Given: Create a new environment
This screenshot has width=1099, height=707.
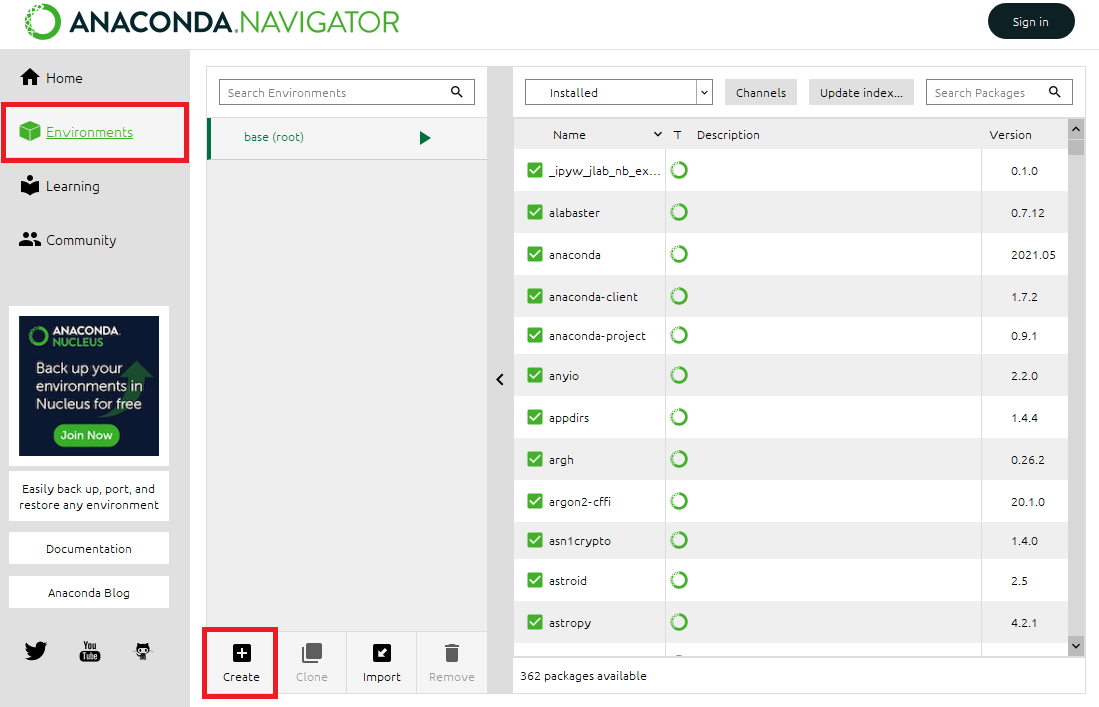Looking at the screenshot, I should pyautogui.click(x=241, y=663).
